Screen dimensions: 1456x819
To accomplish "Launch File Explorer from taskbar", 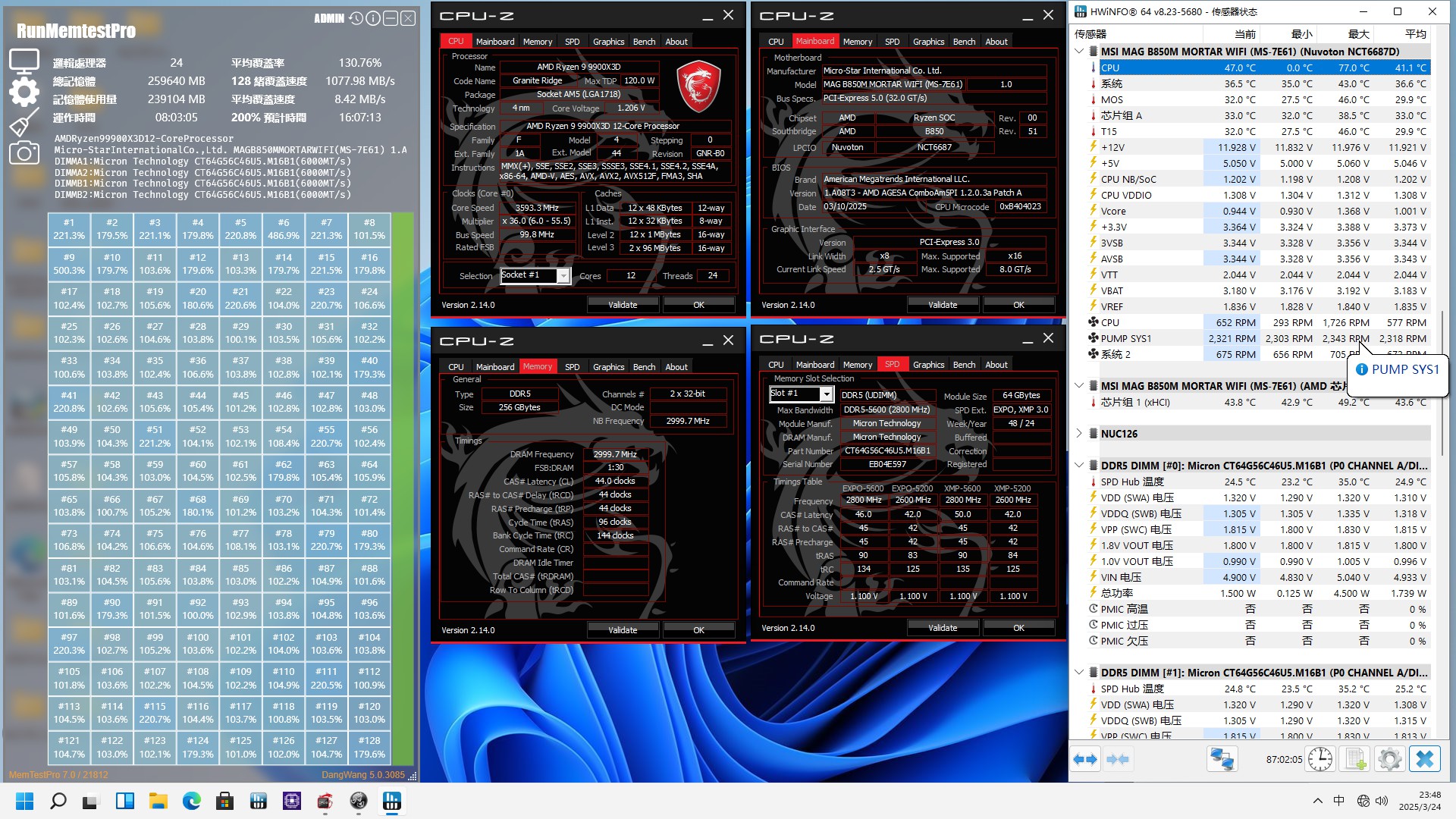I will coord(158,801).
